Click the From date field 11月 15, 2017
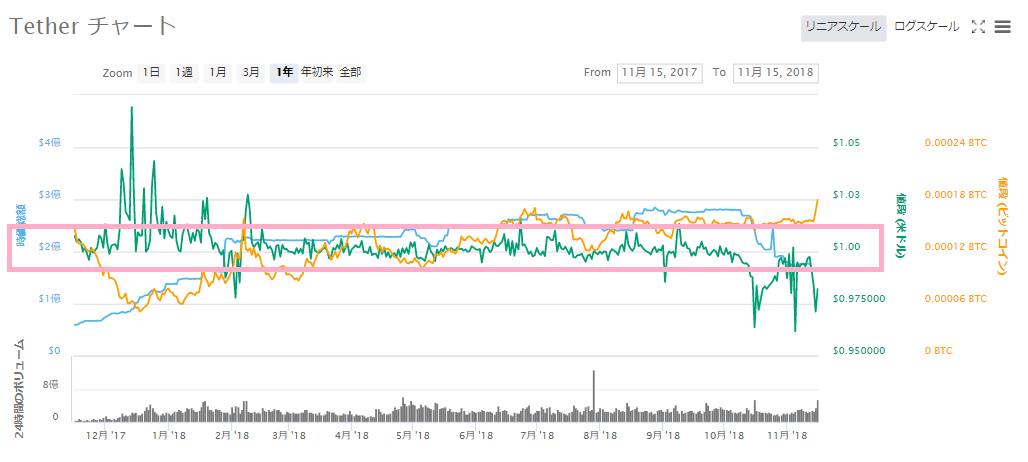The image size is (1028, 462). [658, 72]
